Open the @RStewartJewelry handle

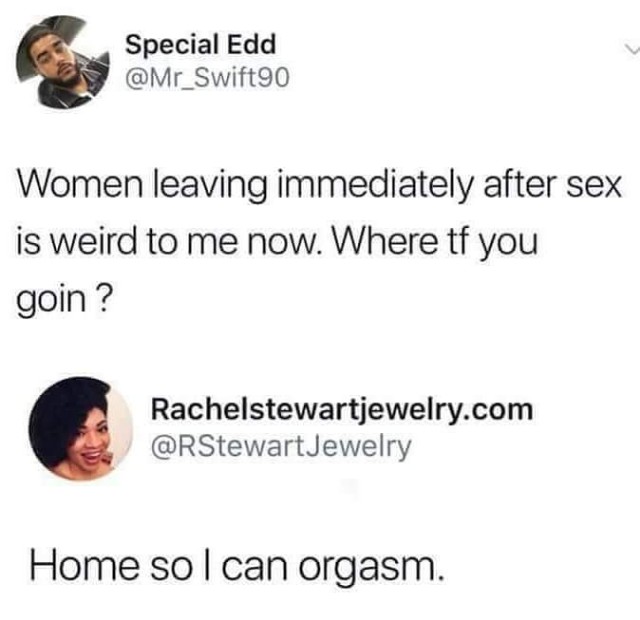point(281,447)
